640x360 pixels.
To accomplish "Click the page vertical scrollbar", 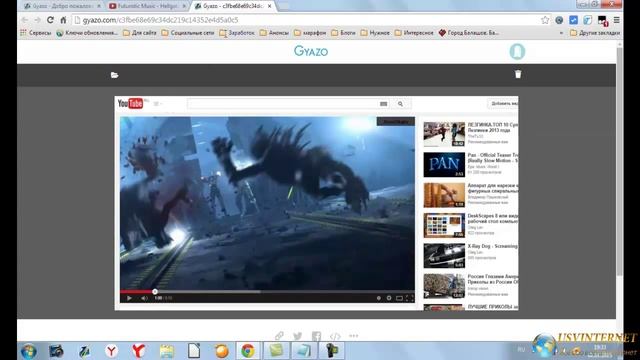I will click(619, 161).
